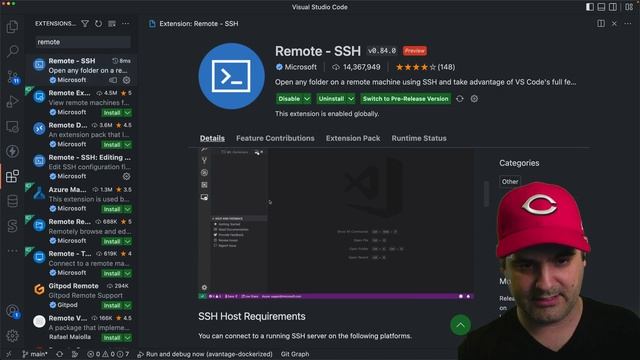Open Run and Debug view

(x=12, y=102)
